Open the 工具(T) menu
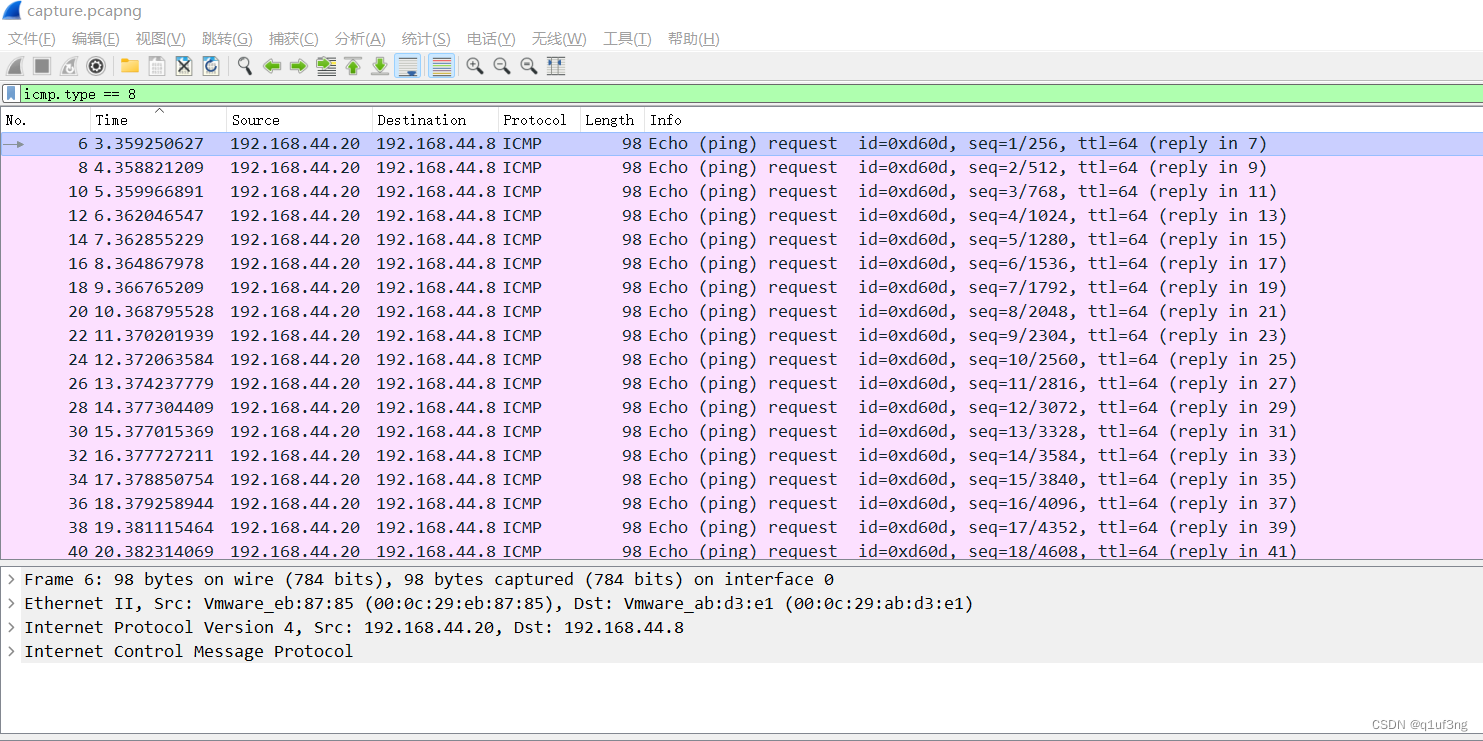The width and height of the screenshot is (1483, 741). pos(627,39)
